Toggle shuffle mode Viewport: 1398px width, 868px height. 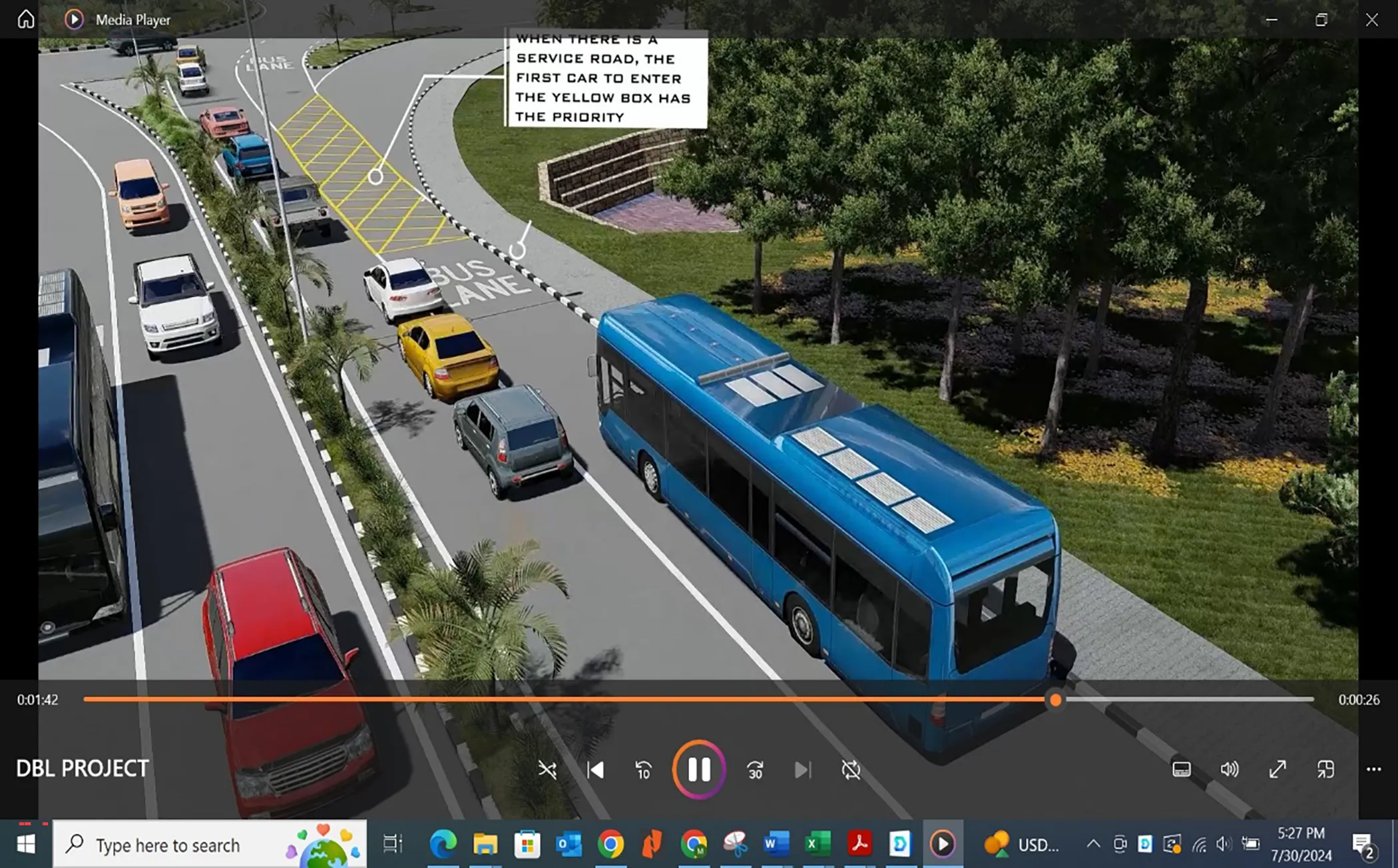click(x=547, y=770)
